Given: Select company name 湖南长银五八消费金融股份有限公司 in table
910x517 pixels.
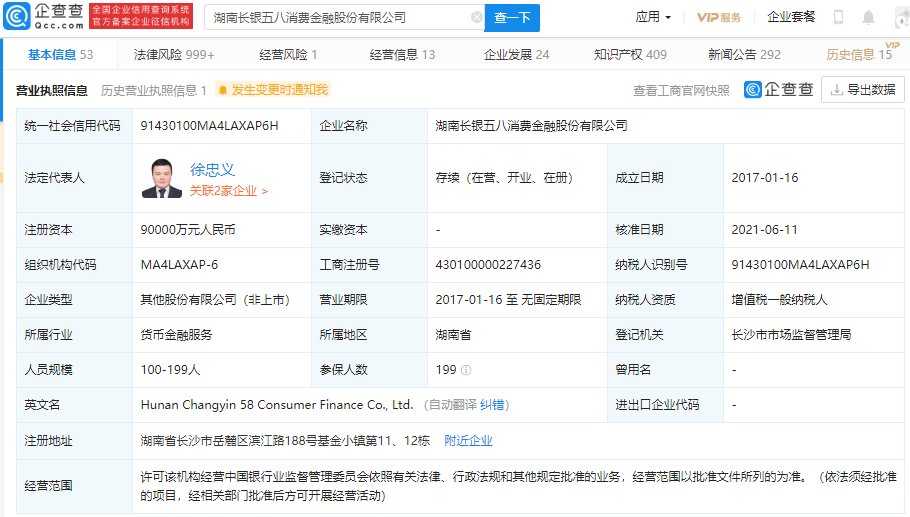Looking at the screenshot, I should [532, 126].
